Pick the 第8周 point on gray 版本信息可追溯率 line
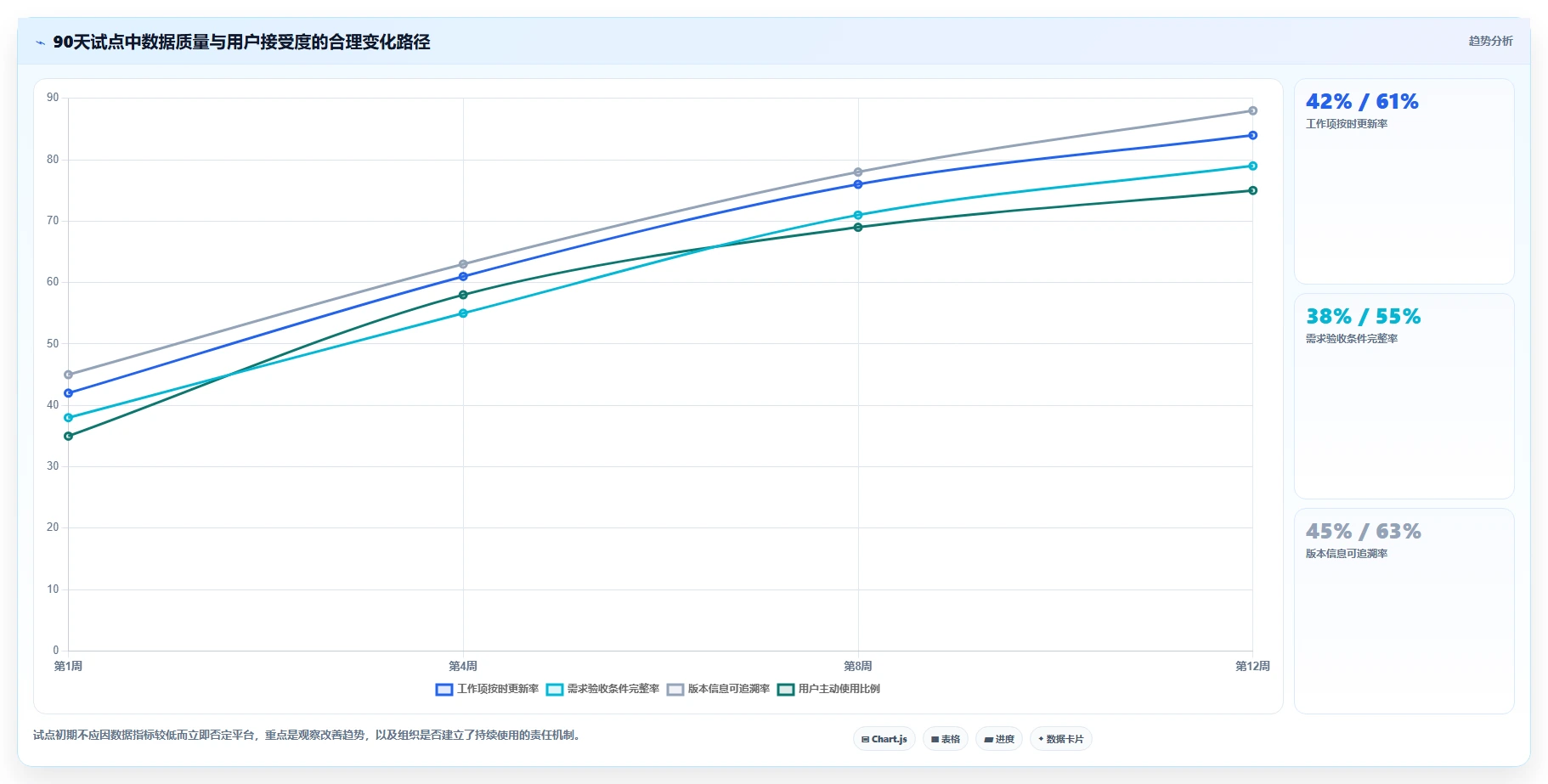This screenshot has height=784, width=1548. pyautogui.click(x=858, y=172)
